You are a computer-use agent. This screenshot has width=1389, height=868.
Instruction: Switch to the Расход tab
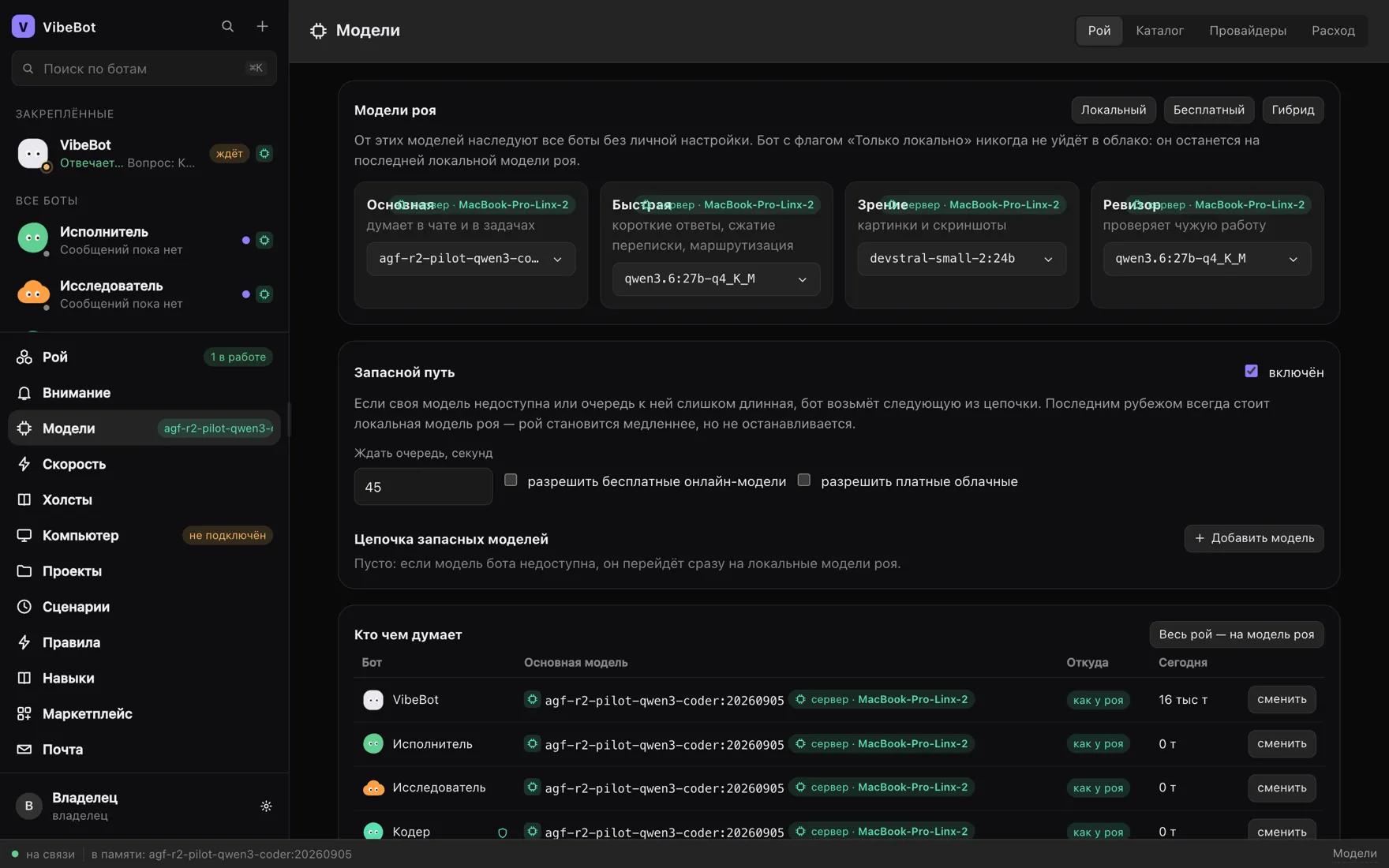click(x=1333, y=31)
